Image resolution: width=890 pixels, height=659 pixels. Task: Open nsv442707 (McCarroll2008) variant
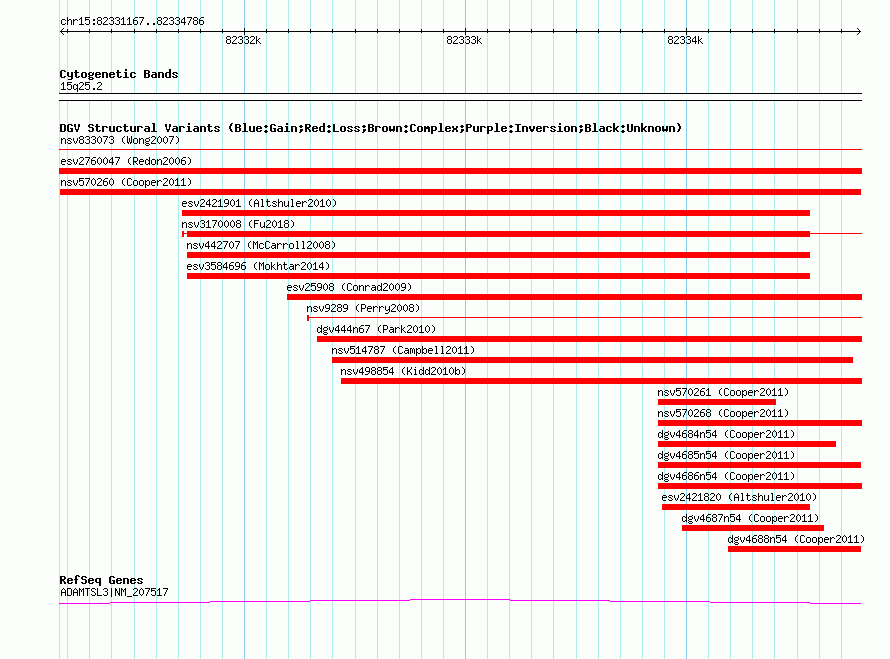point(261,245)
